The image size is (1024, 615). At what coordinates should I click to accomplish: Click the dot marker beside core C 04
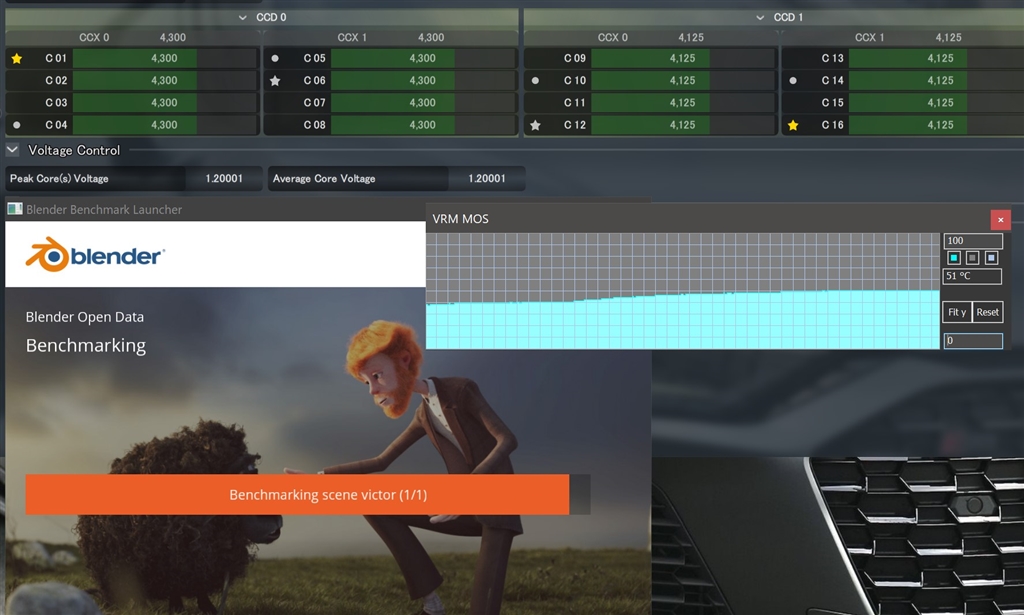click(x=17, y=125)
